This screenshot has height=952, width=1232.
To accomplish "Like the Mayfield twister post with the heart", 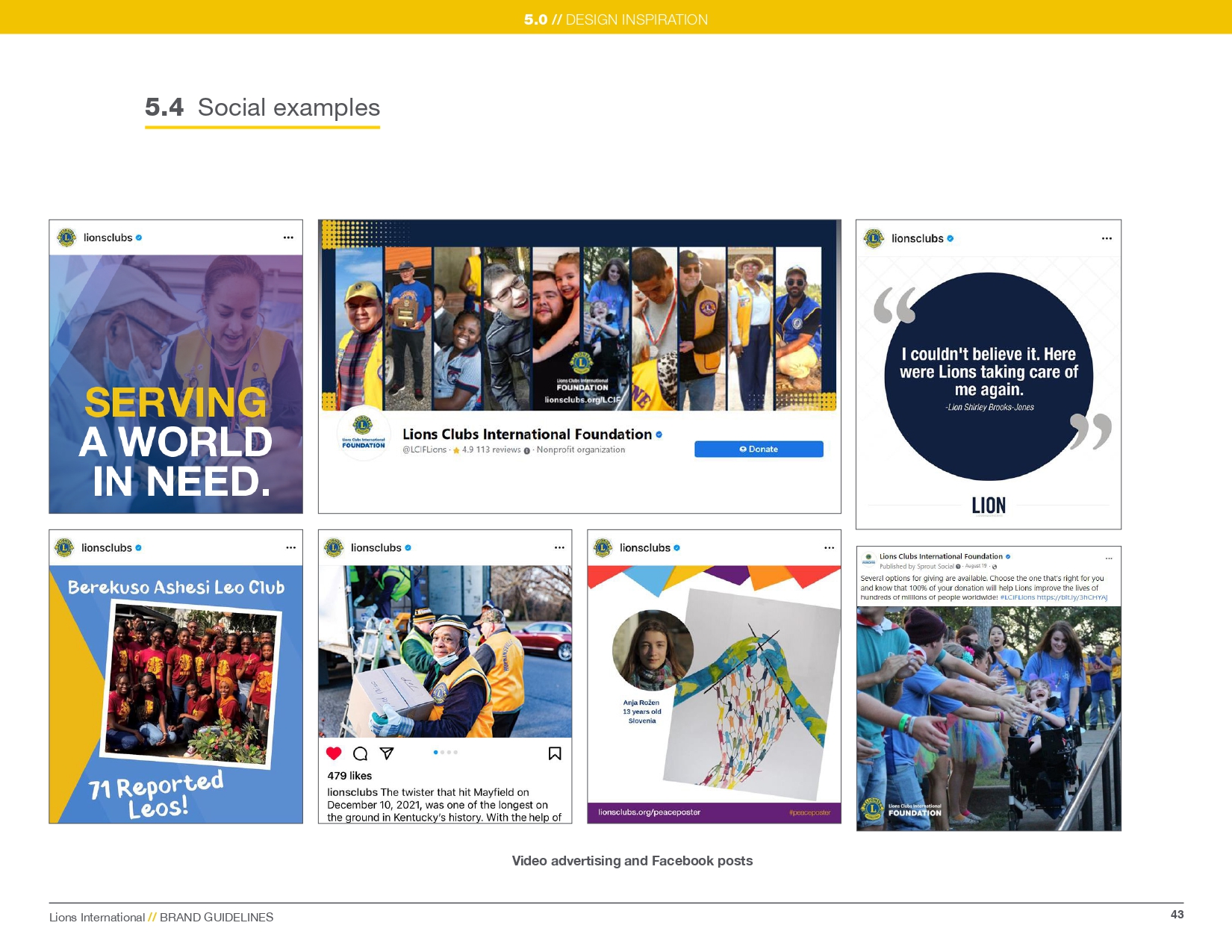I will pos(334,753).
